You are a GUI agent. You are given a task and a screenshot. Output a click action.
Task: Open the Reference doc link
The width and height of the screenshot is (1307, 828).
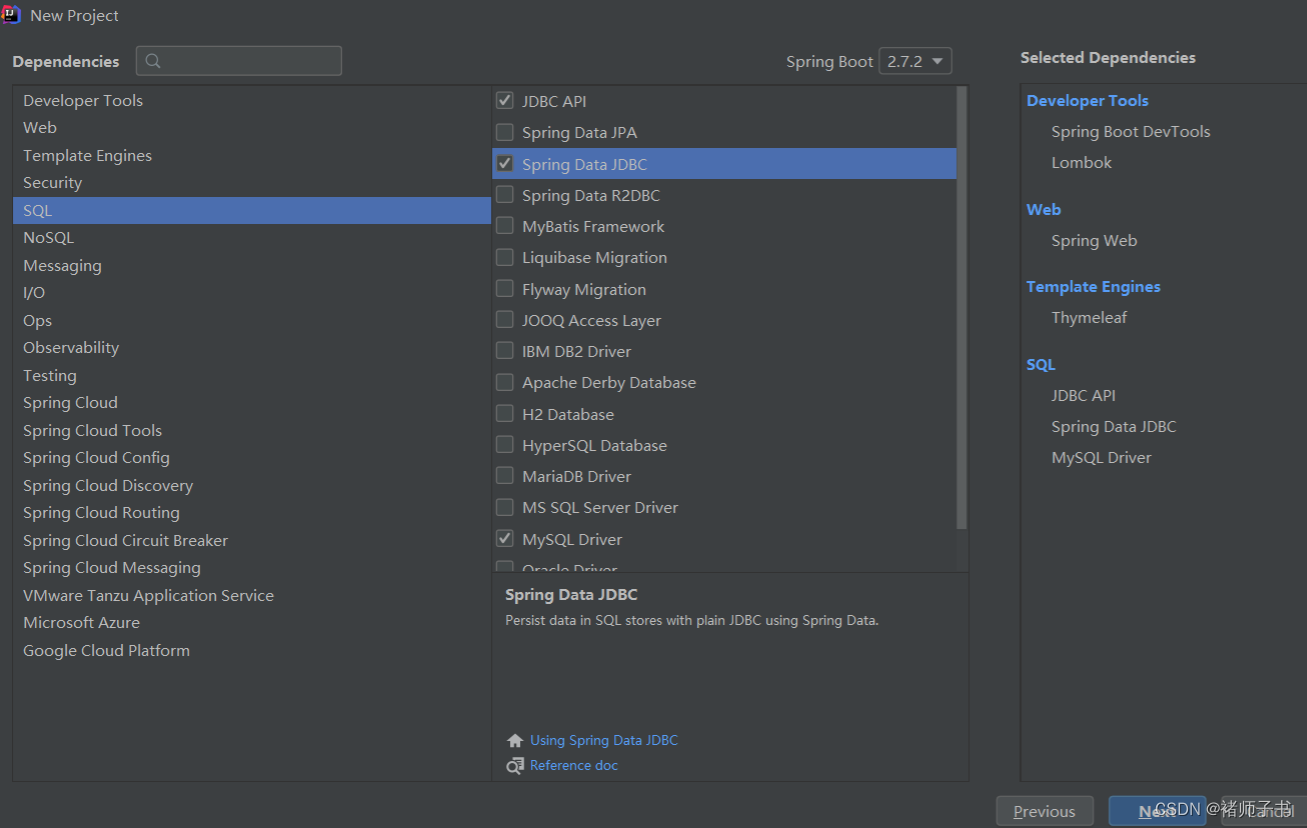(574, 766)
